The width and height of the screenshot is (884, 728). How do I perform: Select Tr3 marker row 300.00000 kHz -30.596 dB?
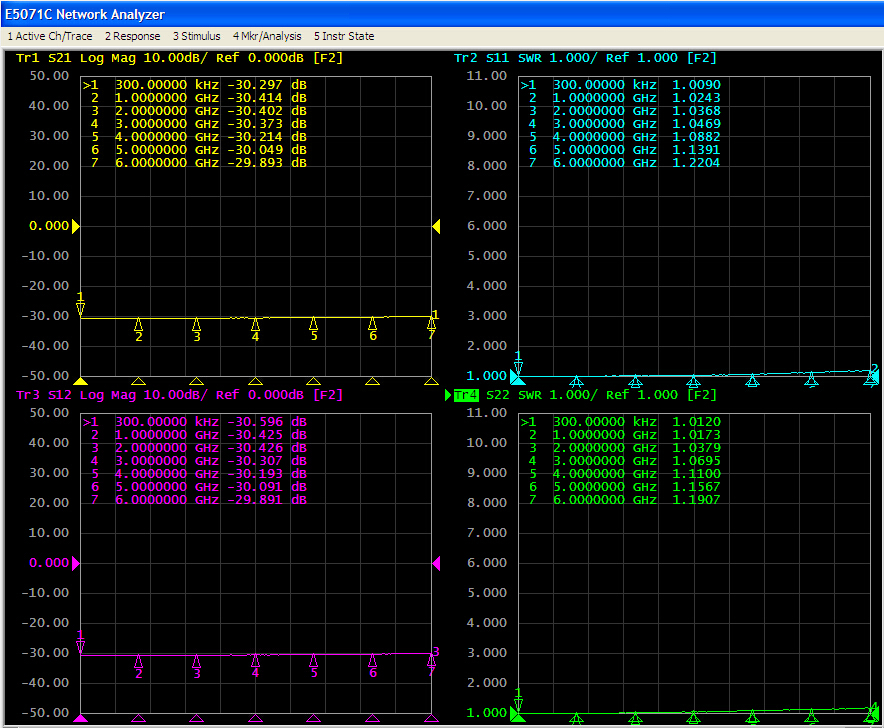click(195, 422)
